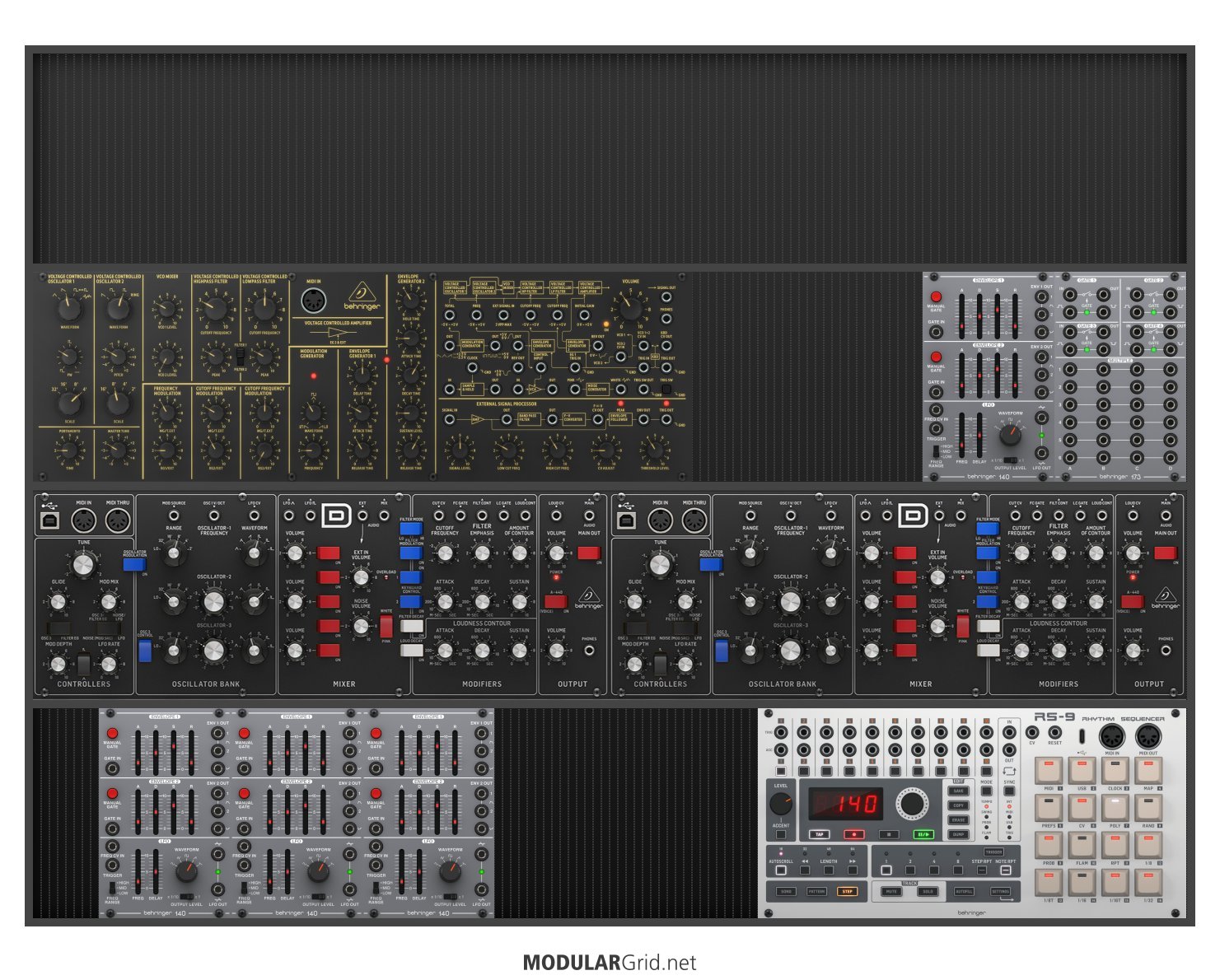Flip FREQ RANGE switch on upper-right 140 module
Viewport: 1220px width, 980px height.
(x=936, y=451)
